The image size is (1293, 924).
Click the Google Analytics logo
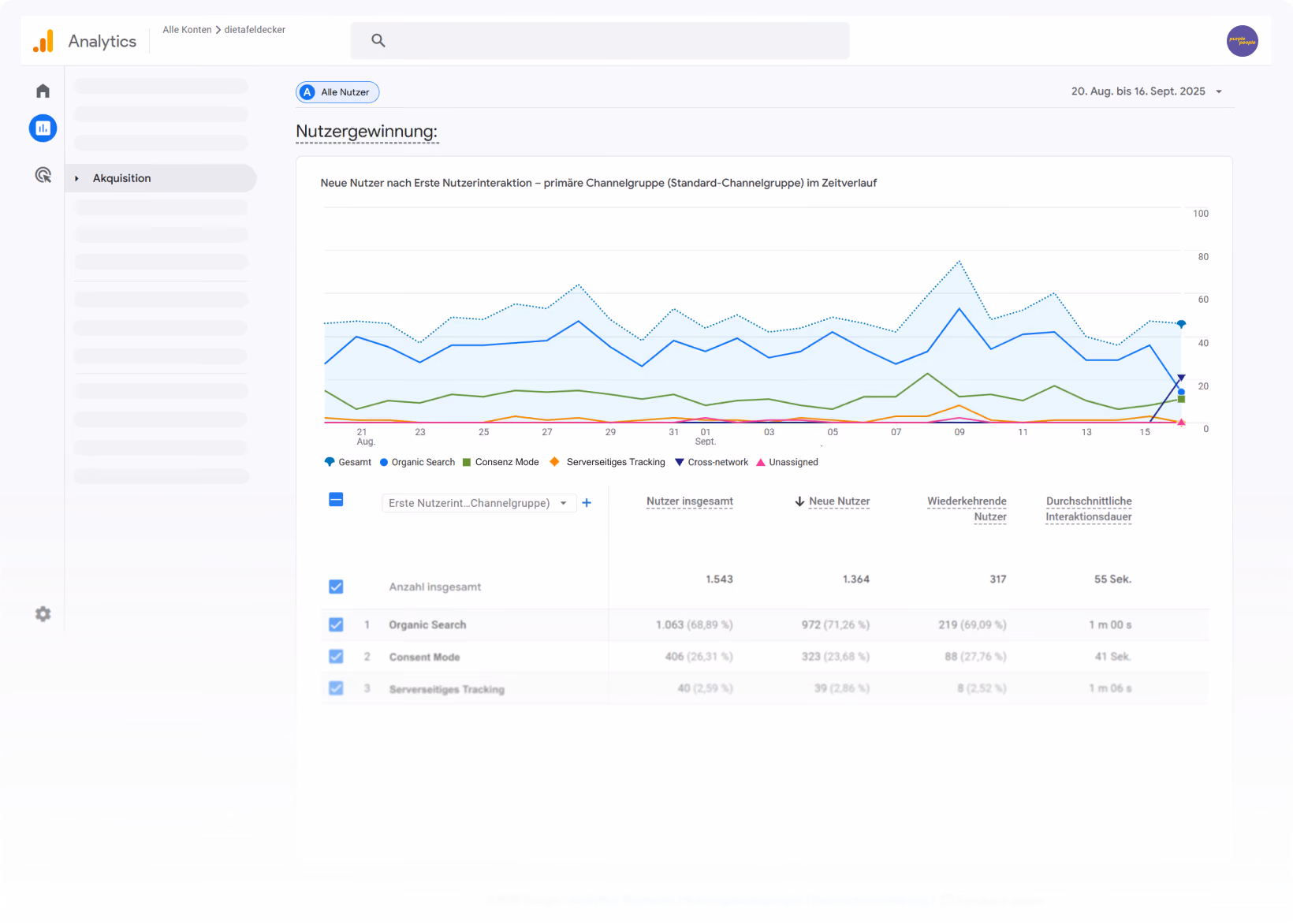point(43,41)
